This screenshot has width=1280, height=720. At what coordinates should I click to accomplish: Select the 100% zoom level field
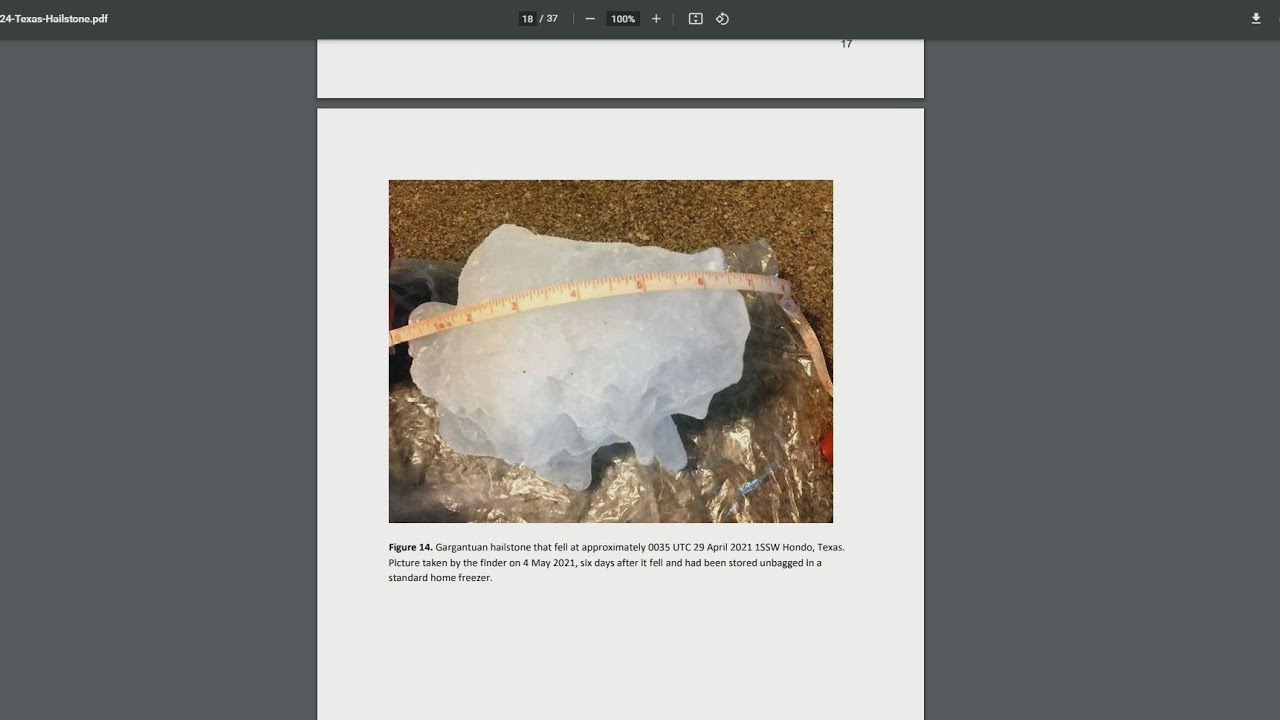(623, 19)
